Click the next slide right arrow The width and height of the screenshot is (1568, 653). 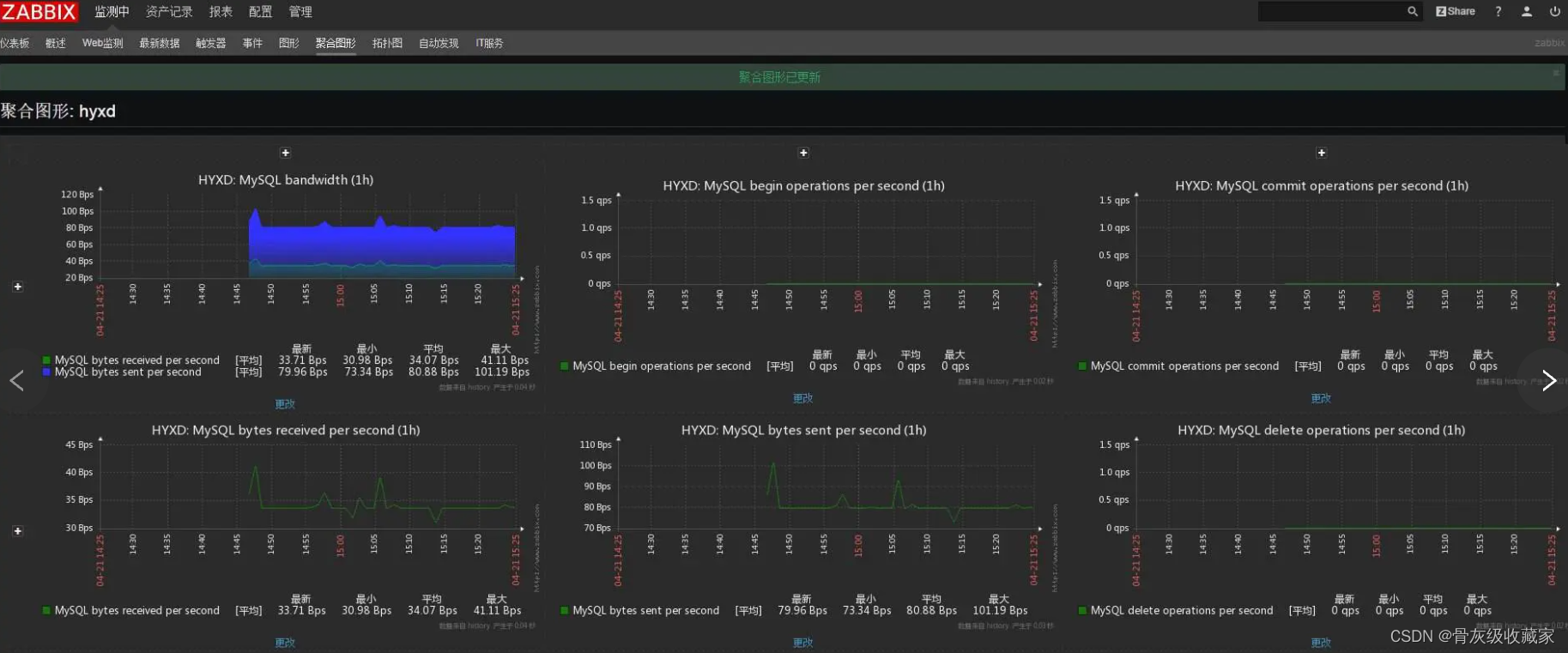(x=1549, y=380)
